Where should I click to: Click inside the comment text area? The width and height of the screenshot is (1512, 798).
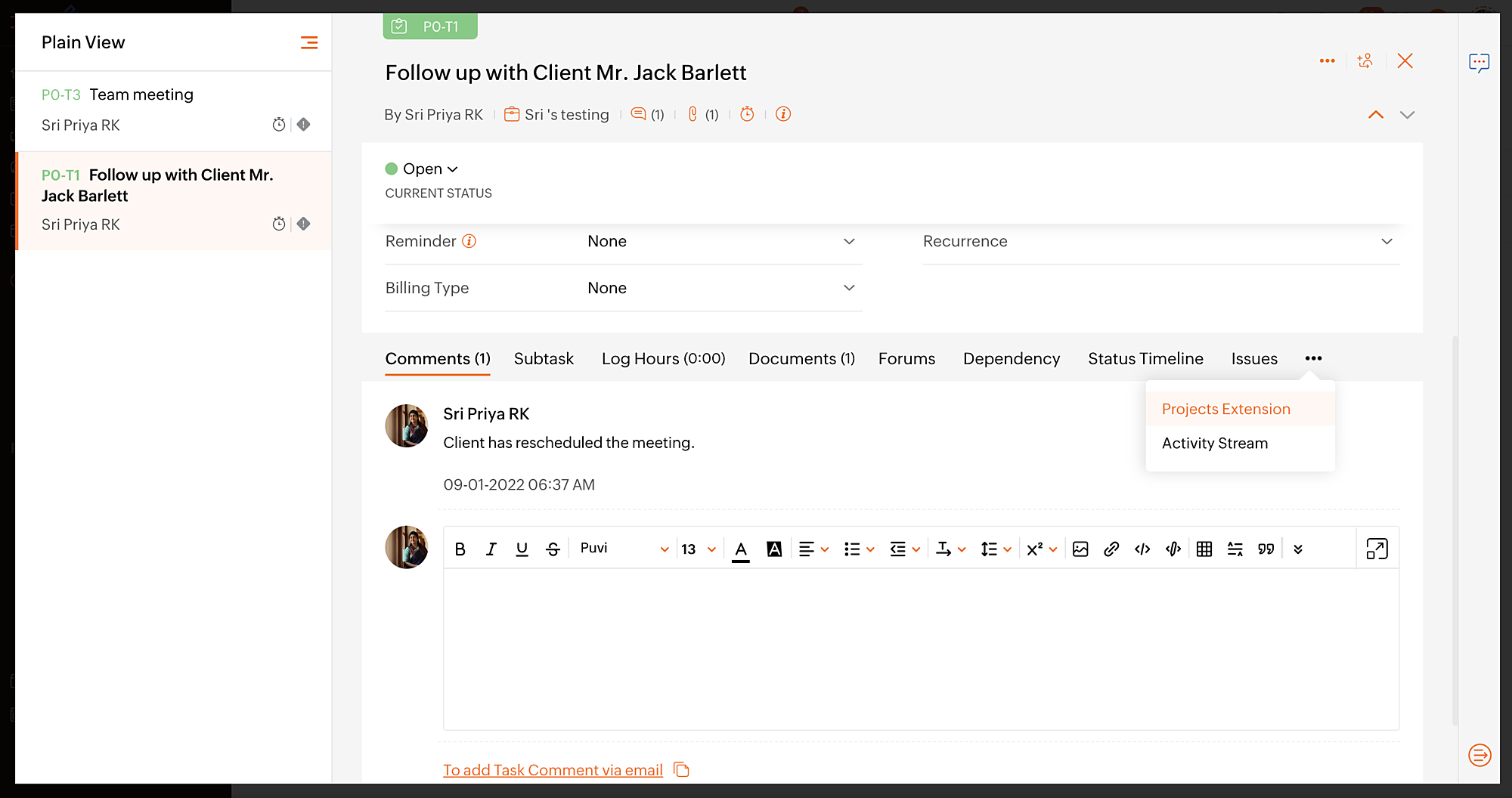(x=920, y=648)
